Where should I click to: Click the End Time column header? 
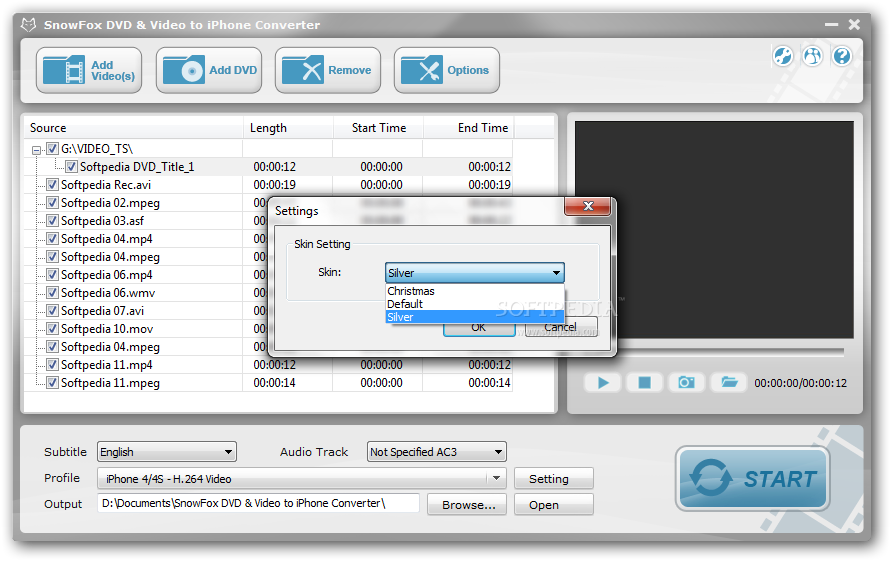coord(469,128)
